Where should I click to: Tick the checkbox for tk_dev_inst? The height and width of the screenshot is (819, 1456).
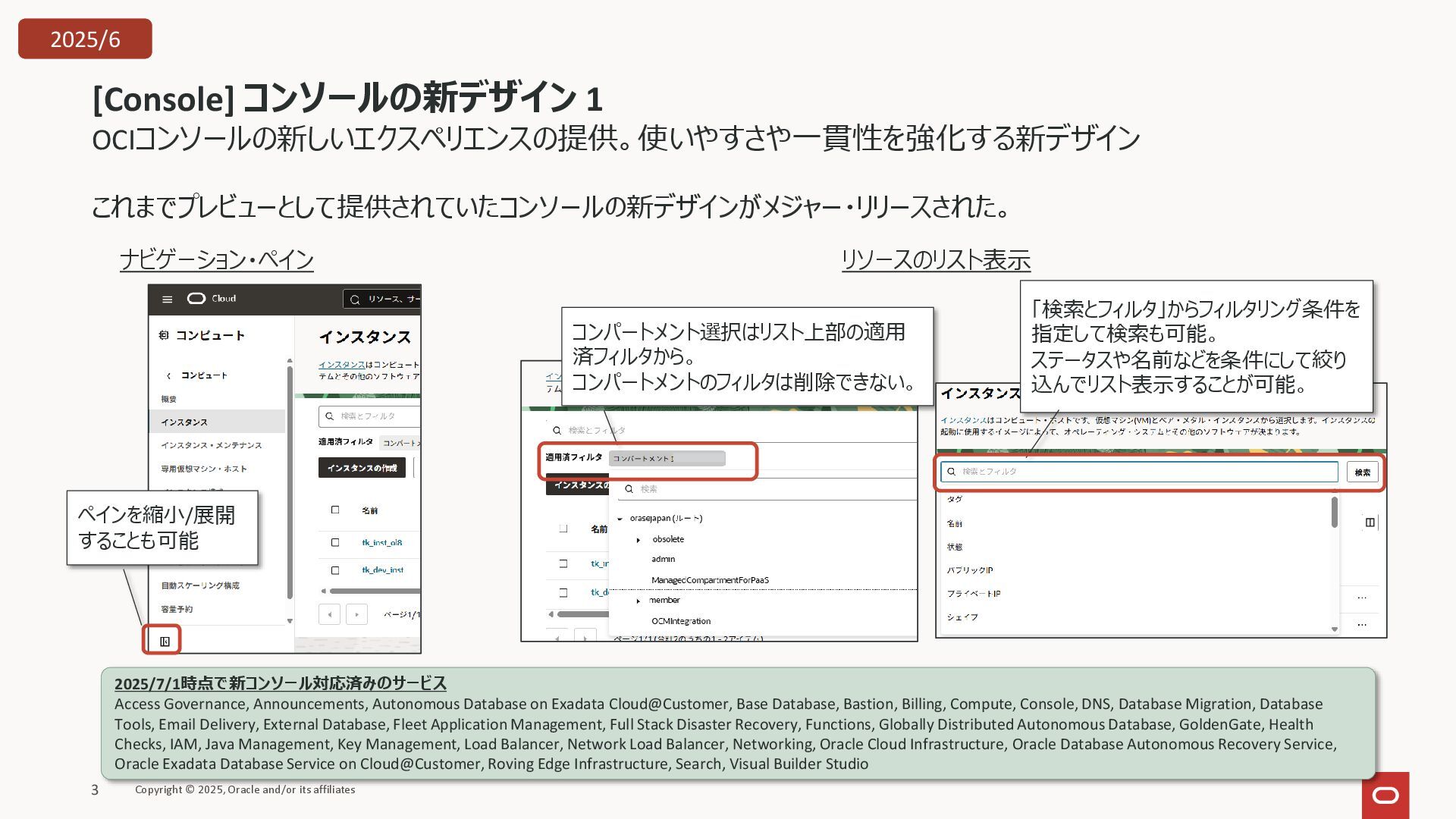point(335,570)
